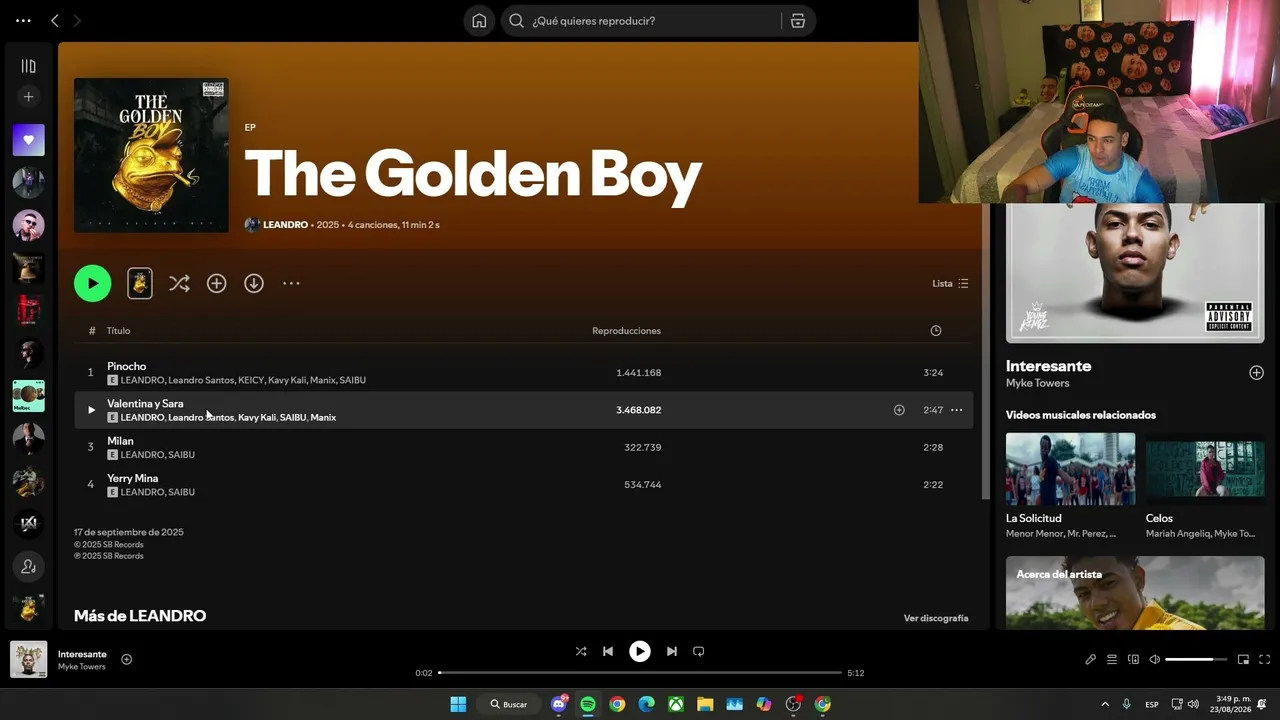Screen dimensions: 1280x720
Task: Adjust the Spotify volume slider
Action: pos(1196,659)
